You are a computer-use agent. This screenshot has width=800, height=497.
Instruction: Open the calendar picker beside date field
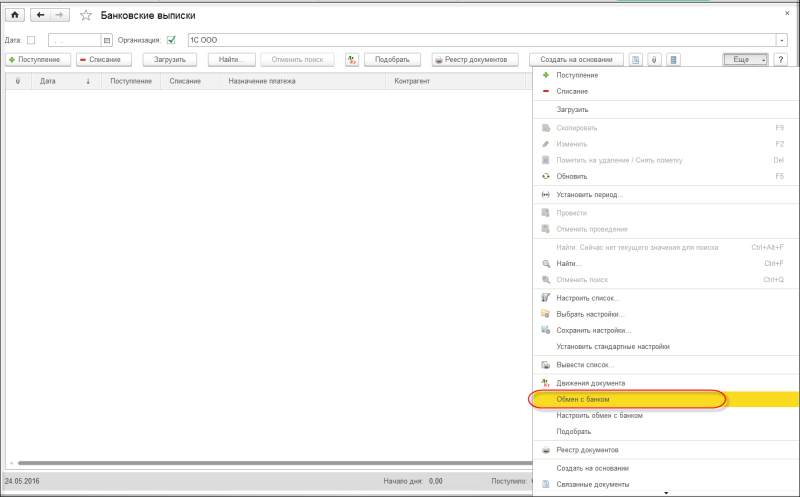pos(107,40)
